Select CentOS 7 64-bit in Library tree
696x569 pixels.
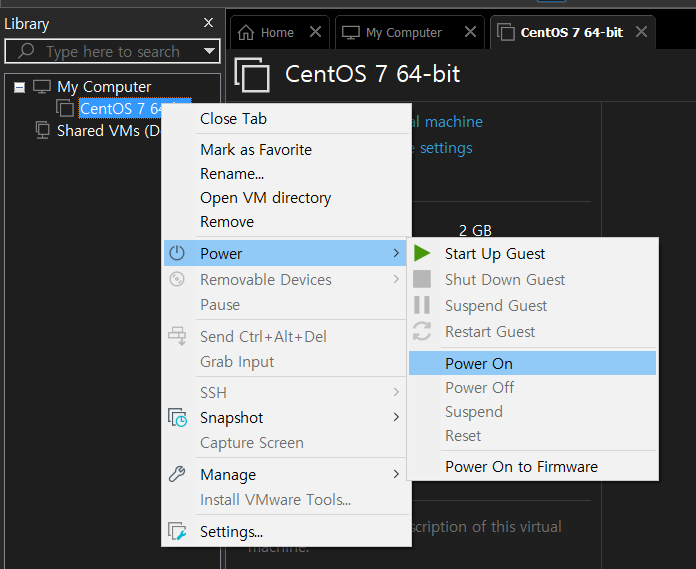pos(120,108)
